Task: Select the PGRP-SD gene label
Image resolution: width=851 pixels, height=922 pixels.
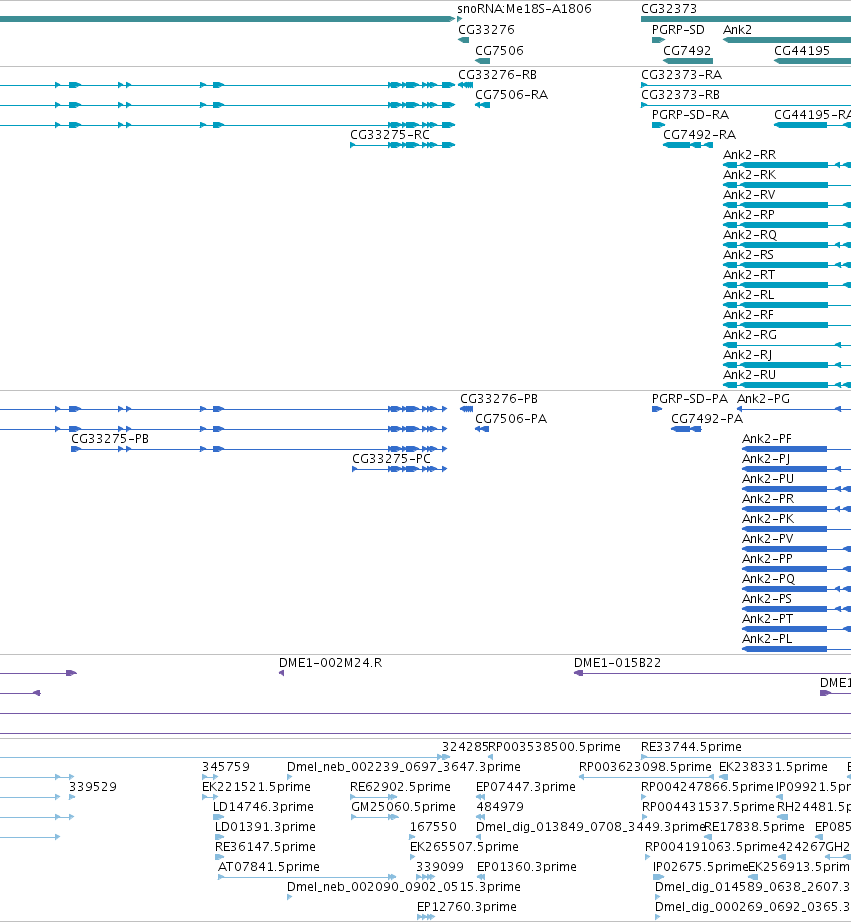Action: [x=678, y=29]
